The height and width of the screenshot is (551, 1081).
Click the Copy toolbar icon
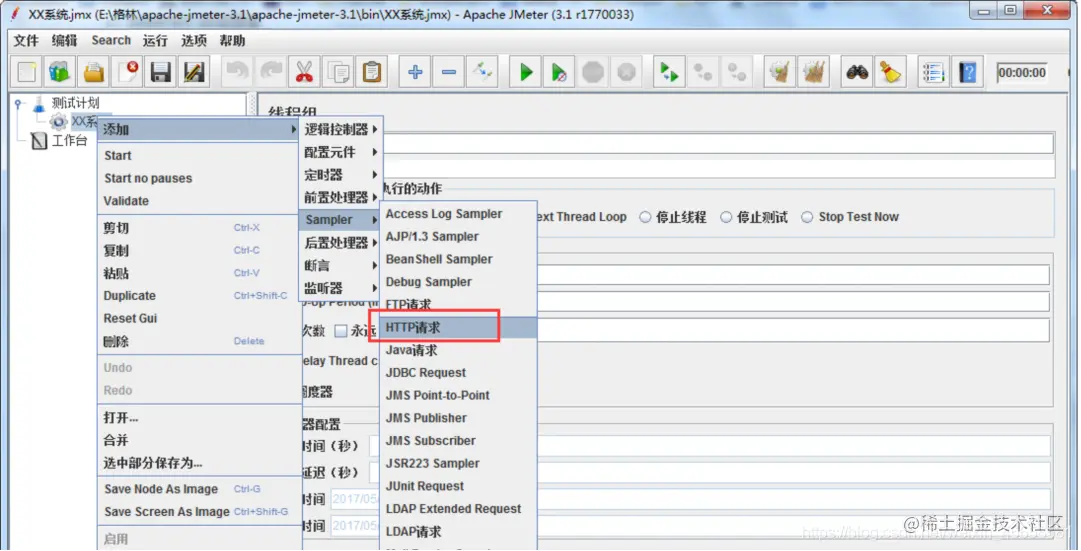click(338, 72)
